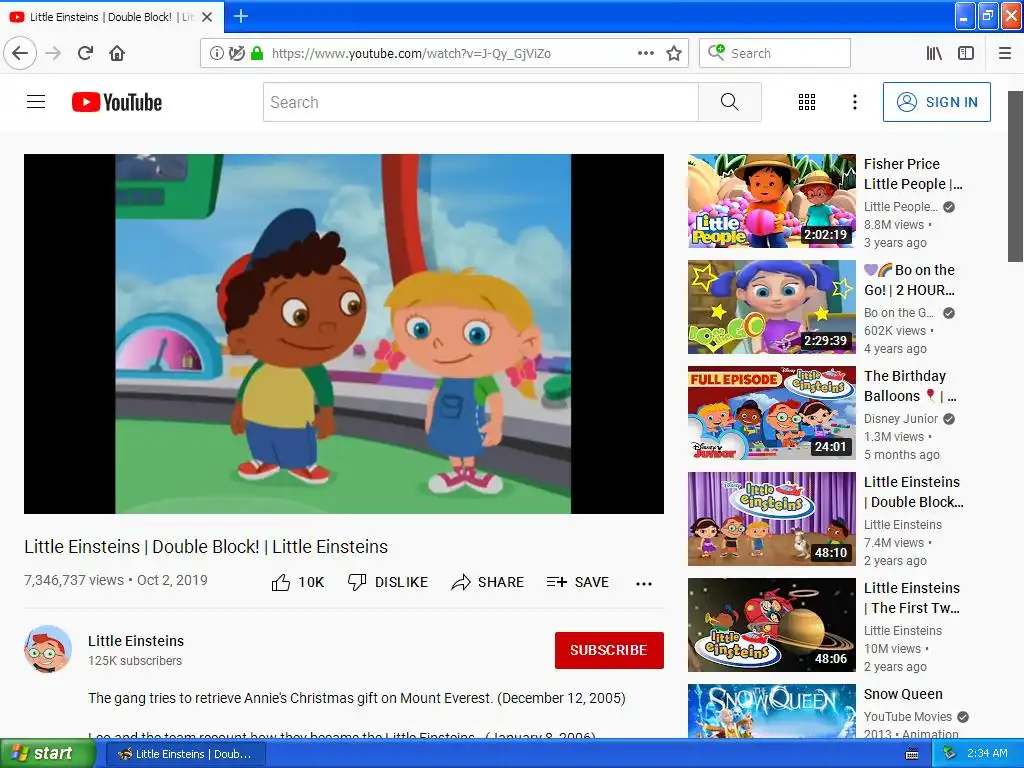Click the 7,346,737 views count text
Image resolution: width=1024 pixels, height=768 pixels.
[x=74, y=580]
